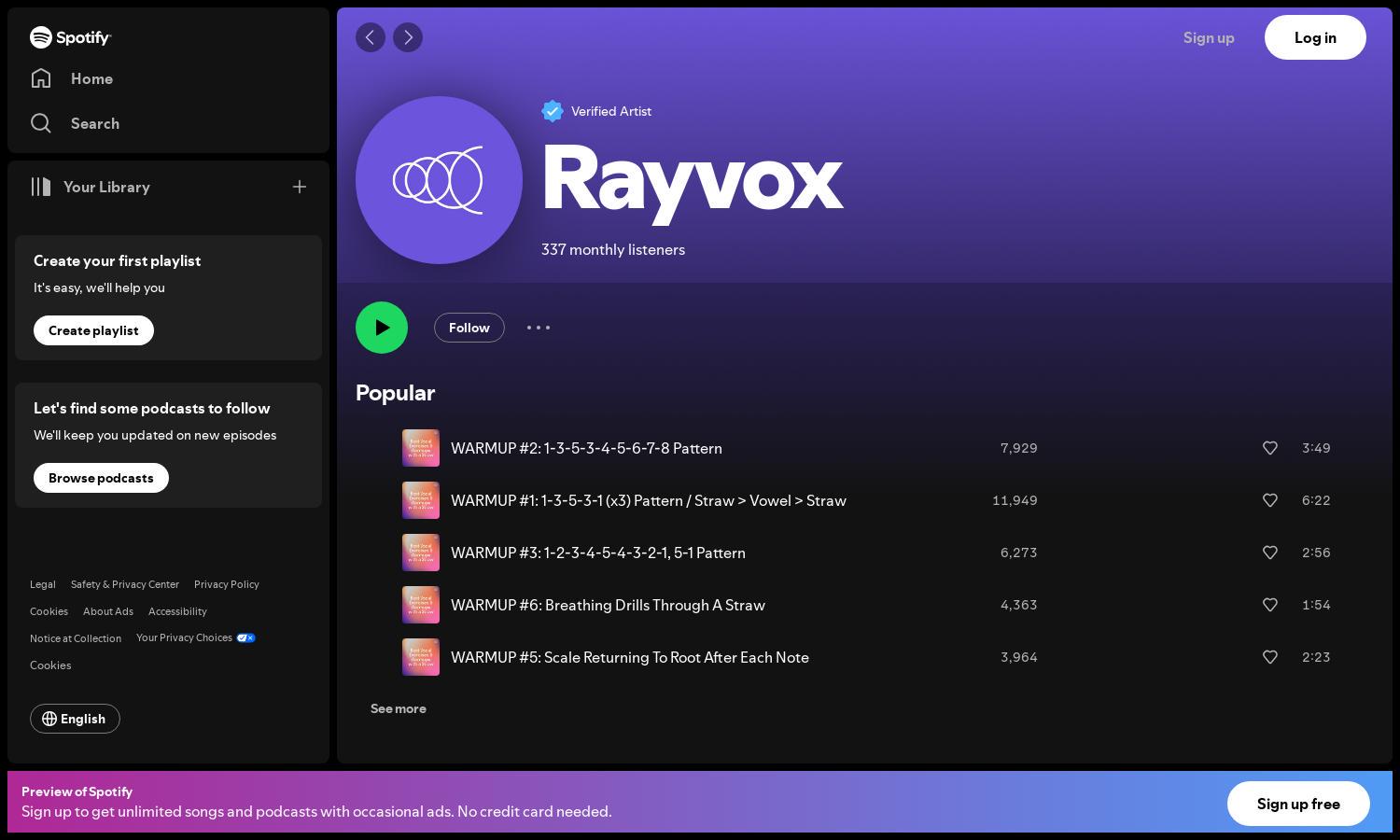Click the WARMUP #3 album thumbnail

(421, 553)
